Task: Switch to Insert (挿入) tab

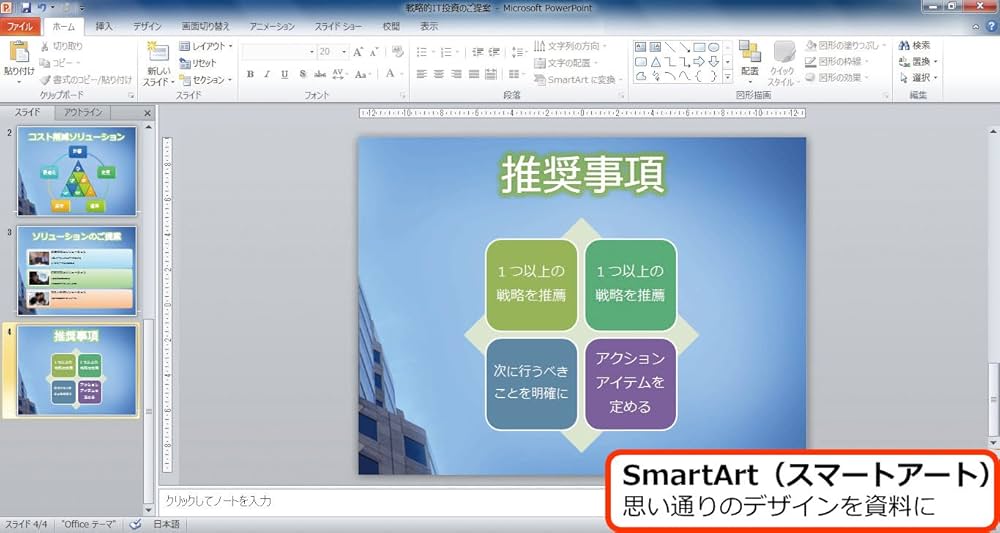Action: point(104,27)
